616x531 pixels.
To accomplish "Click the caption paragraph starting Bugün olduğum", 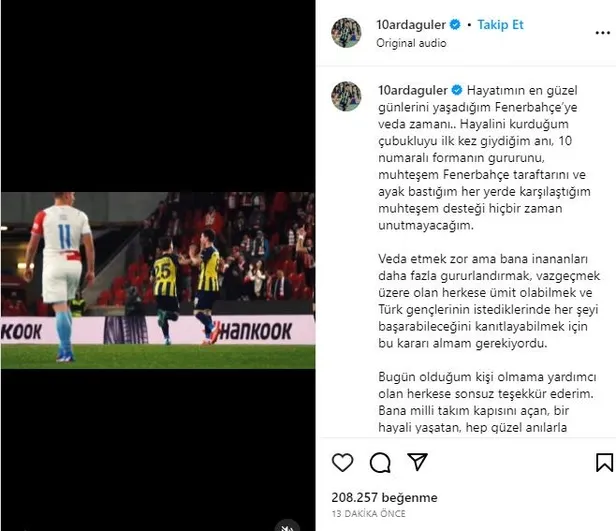I will (487, 402).
